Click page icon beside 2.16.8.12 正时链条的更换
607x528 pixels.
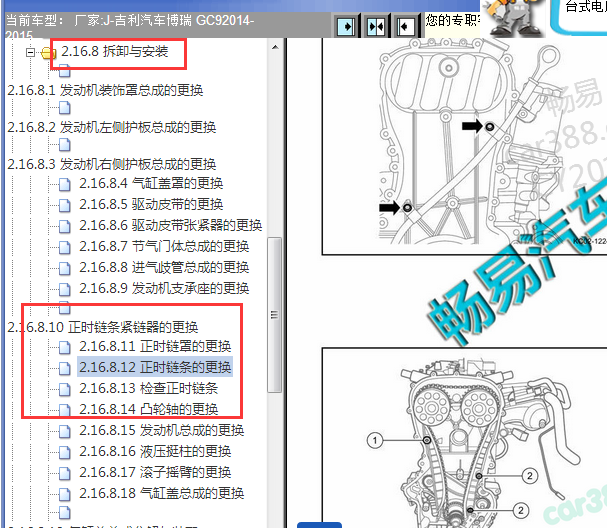(65, 368)
